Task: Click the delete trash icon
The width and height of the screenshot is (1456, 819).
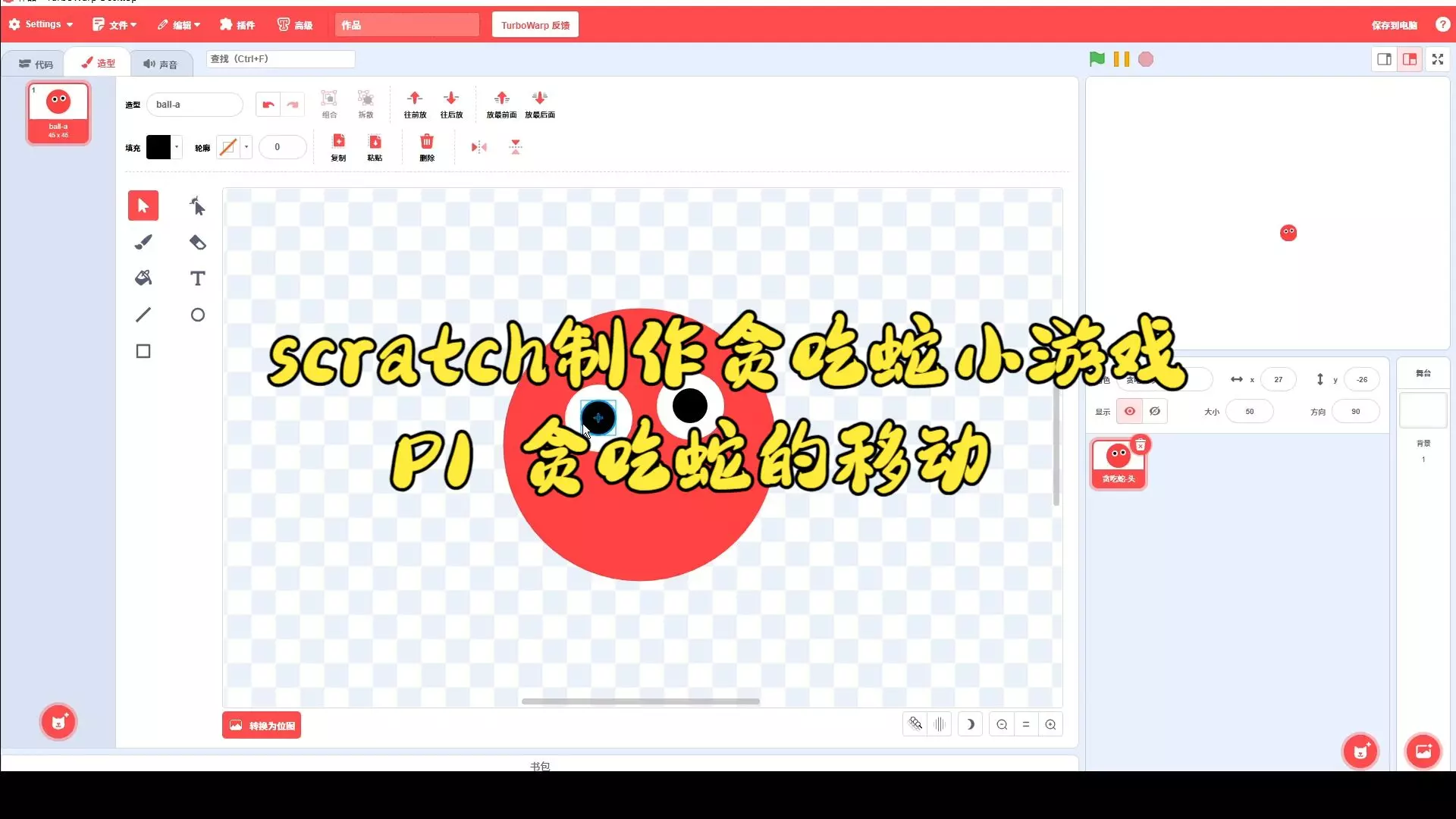Action: click(427, 143)
